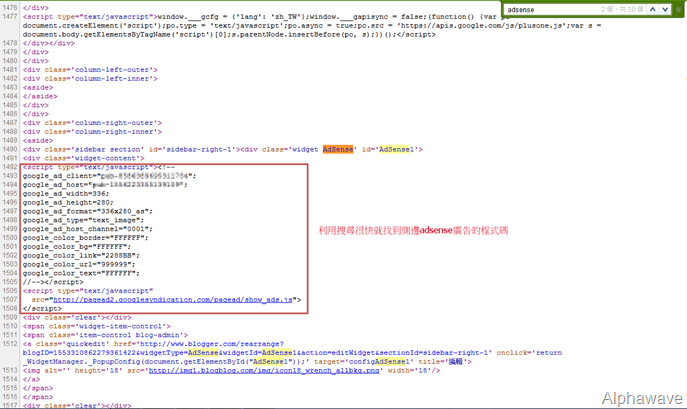Click the google_color_border="FFFFFF"; line
The width and height of the screenshot is (687, 409).
coord(85,238)
